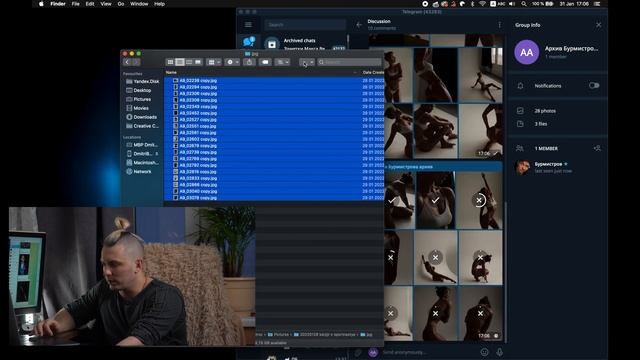Viewport: 640px width, 360px height.
Task: Open Pictures in Finder sidebar
Action: 139,99
